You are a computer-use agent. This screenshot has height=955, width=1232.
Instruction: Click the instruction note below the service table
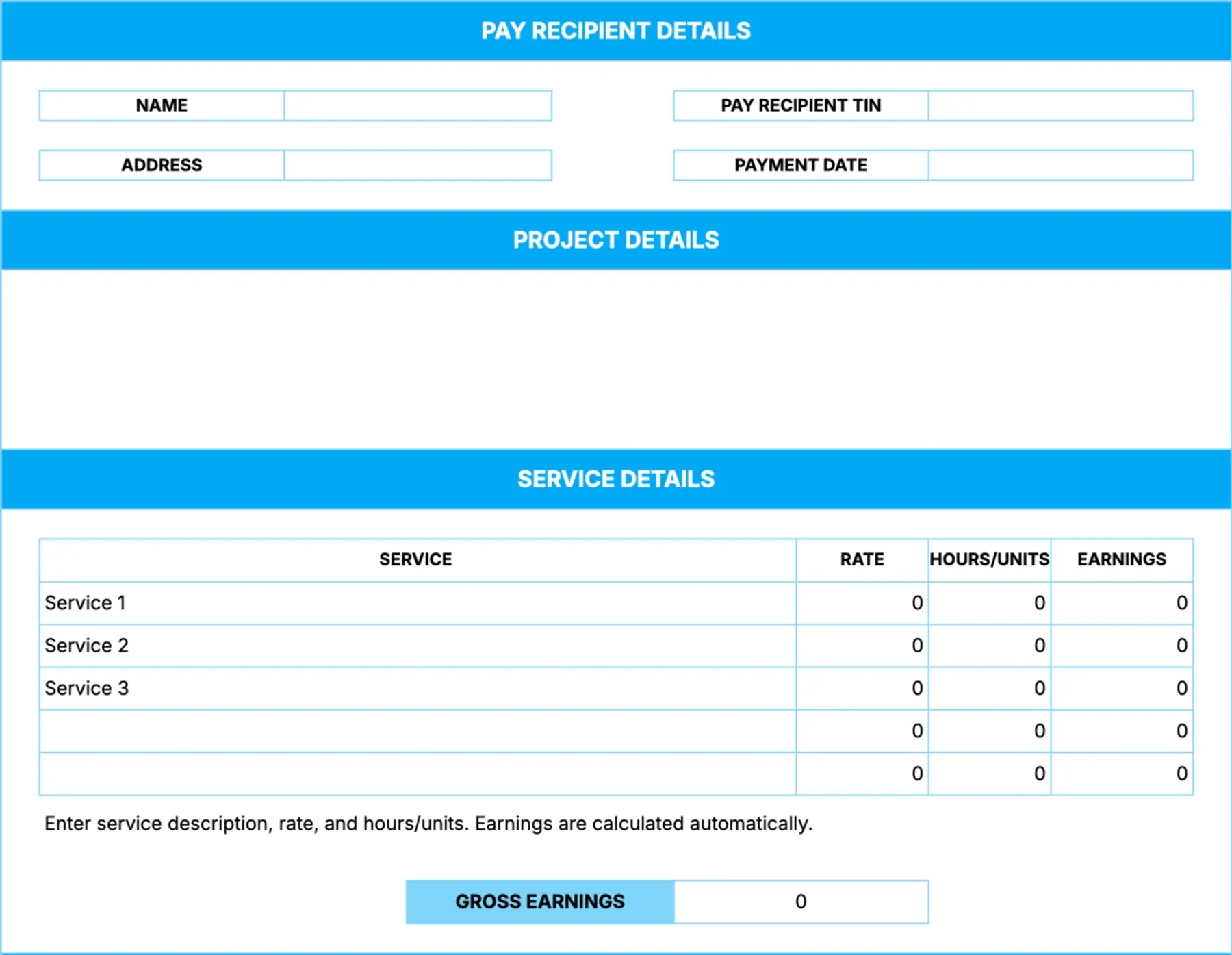(428, 824)
